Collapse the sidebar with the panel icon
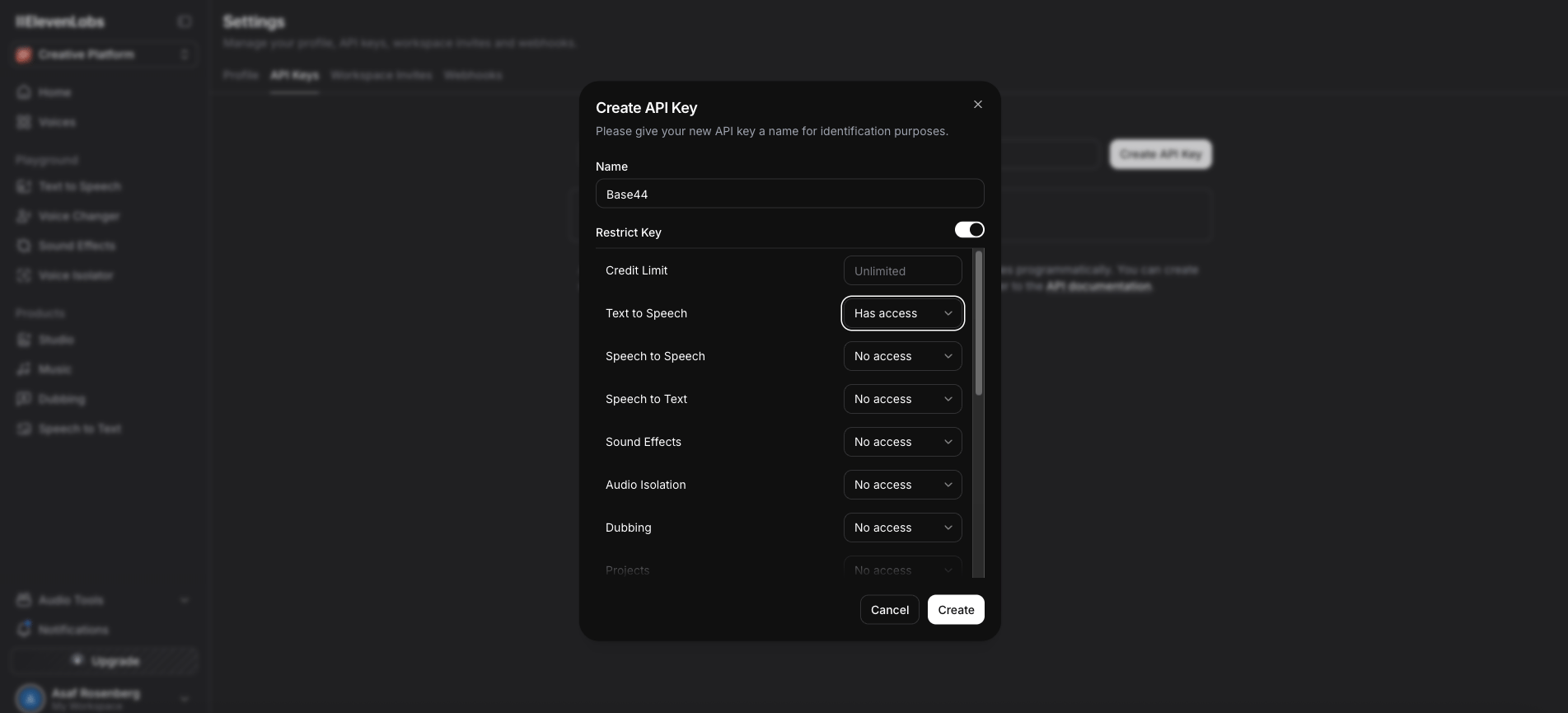The image size is (1568, 713). pos(185,21)
